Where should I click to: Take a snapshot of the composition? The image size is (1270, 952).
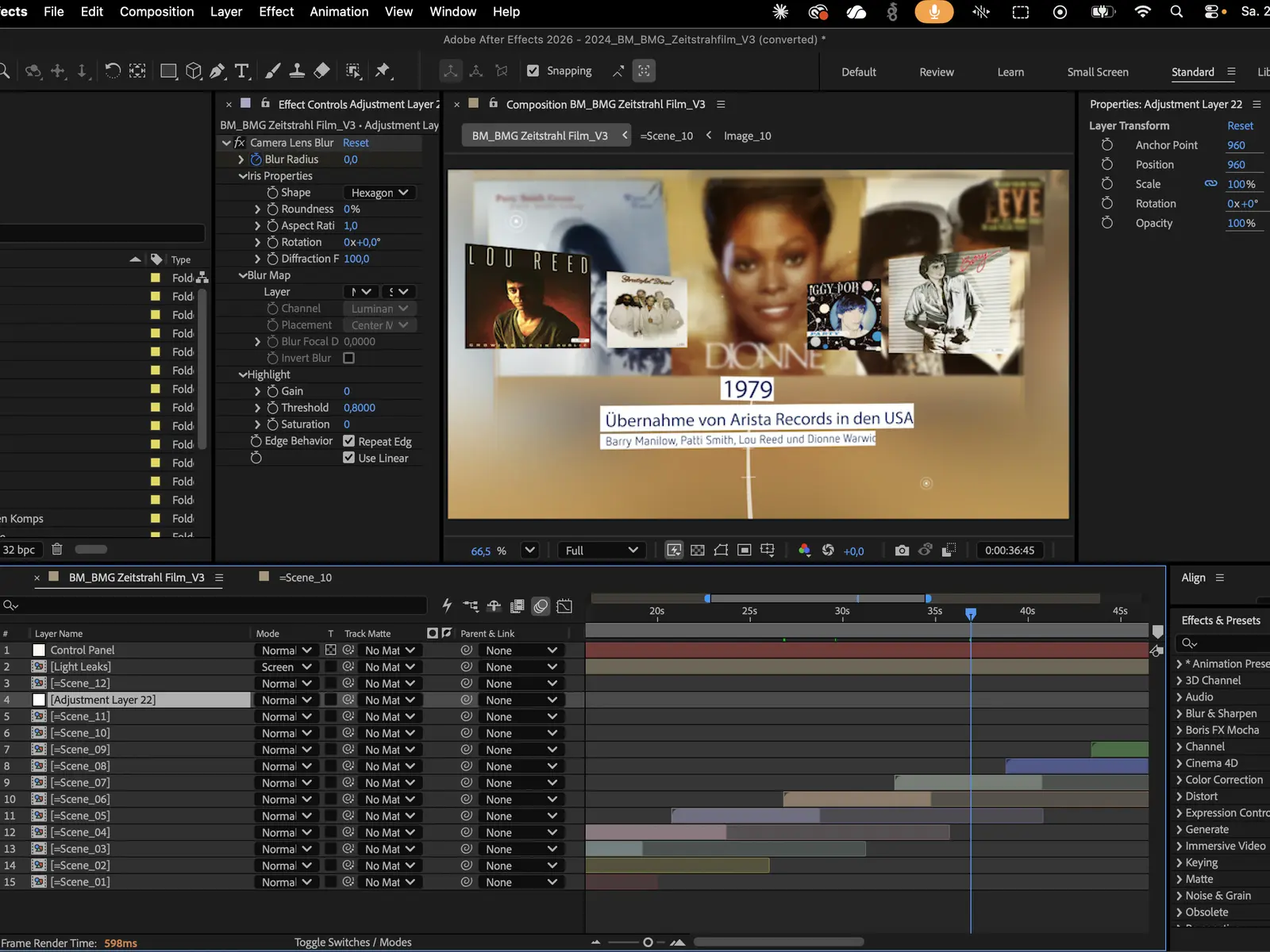click(902, 551)
